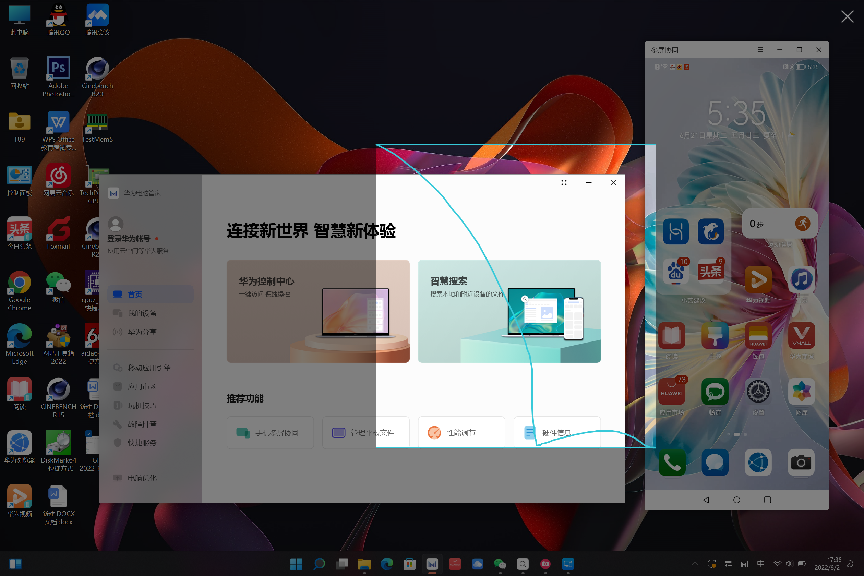864x576 pixels.
Task: Select Recycle Bin desktop icon
Action: click(19, 73)
